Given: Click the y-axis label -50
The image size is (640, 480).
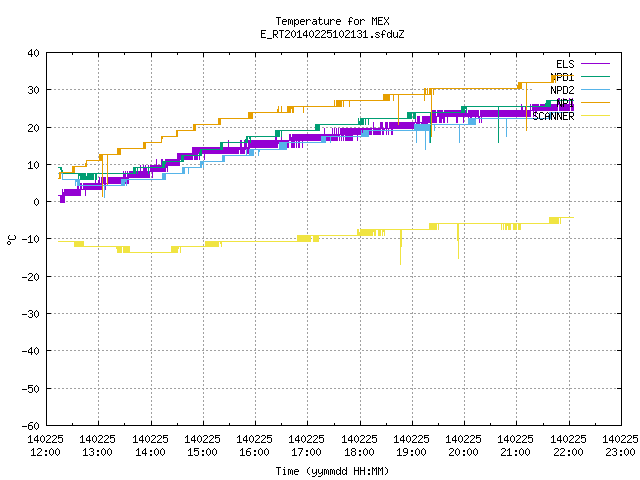Looking at the screenshot, I should point(31,389).
